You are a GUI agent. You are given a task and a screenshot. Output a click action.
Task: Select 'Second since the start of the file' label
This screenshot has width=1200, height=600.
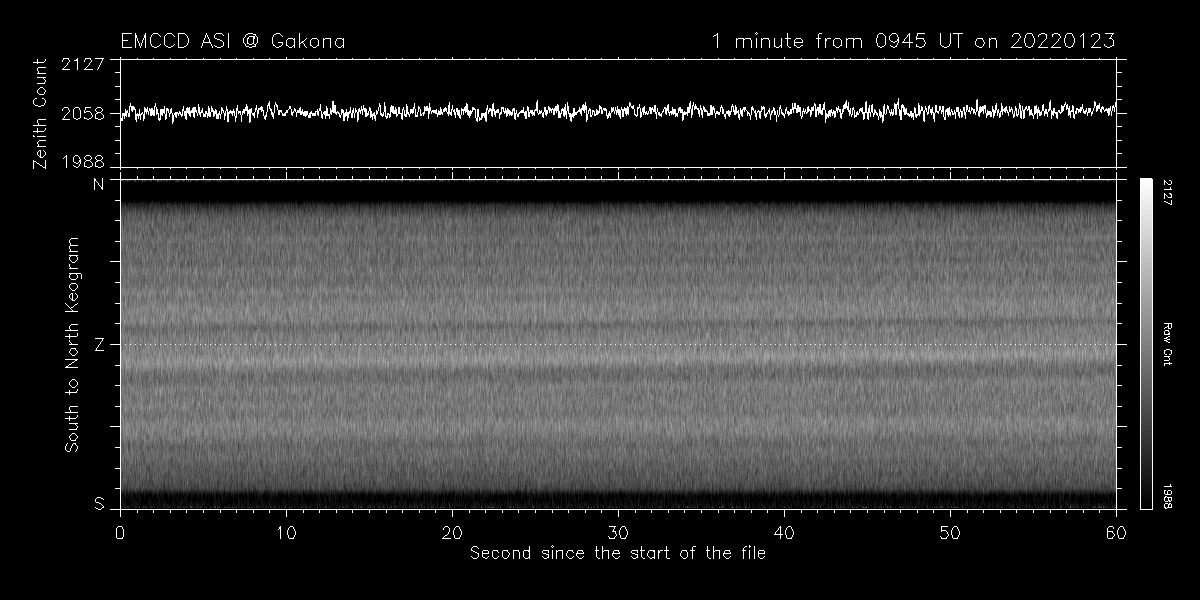pyautogui.click(x=618, y=552)
